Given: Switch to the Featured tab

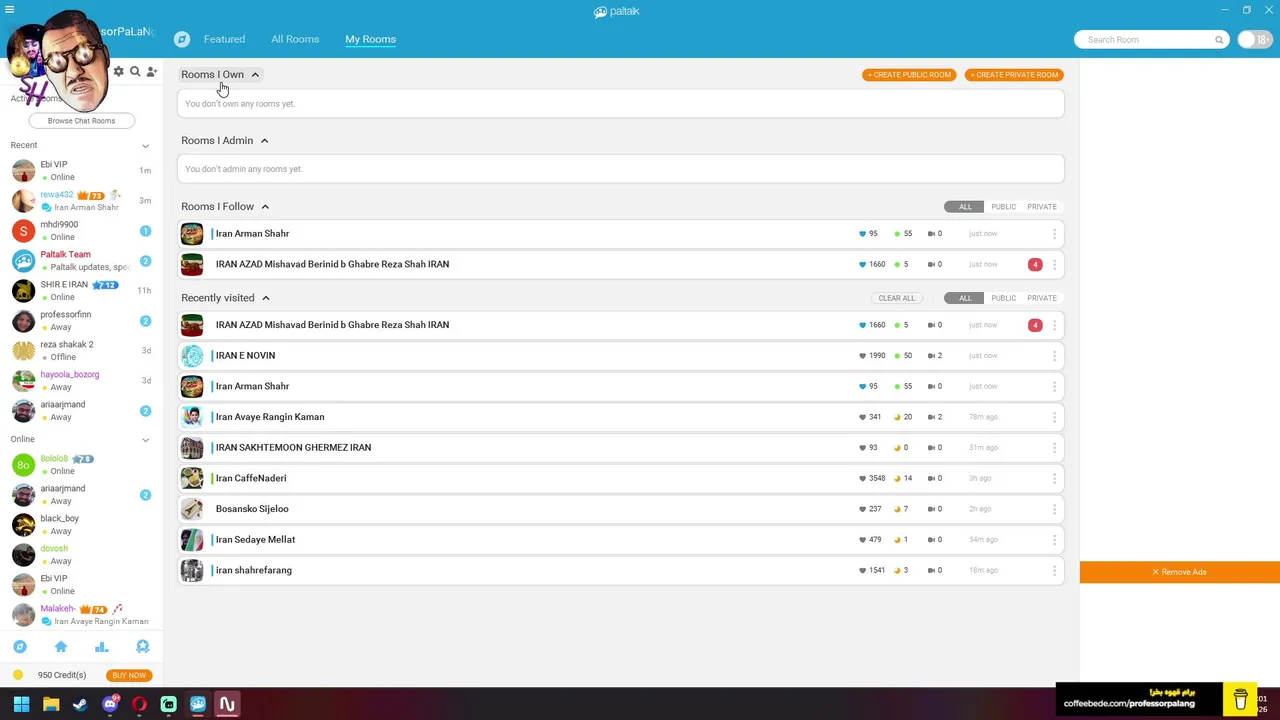Looking at the screenshot, I should [x=224, y=39].
